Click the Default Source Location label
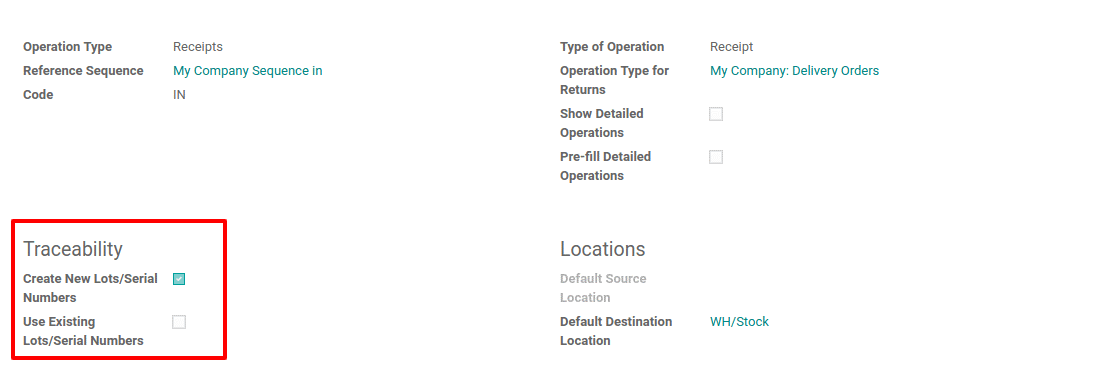 [x=603, y=288]
